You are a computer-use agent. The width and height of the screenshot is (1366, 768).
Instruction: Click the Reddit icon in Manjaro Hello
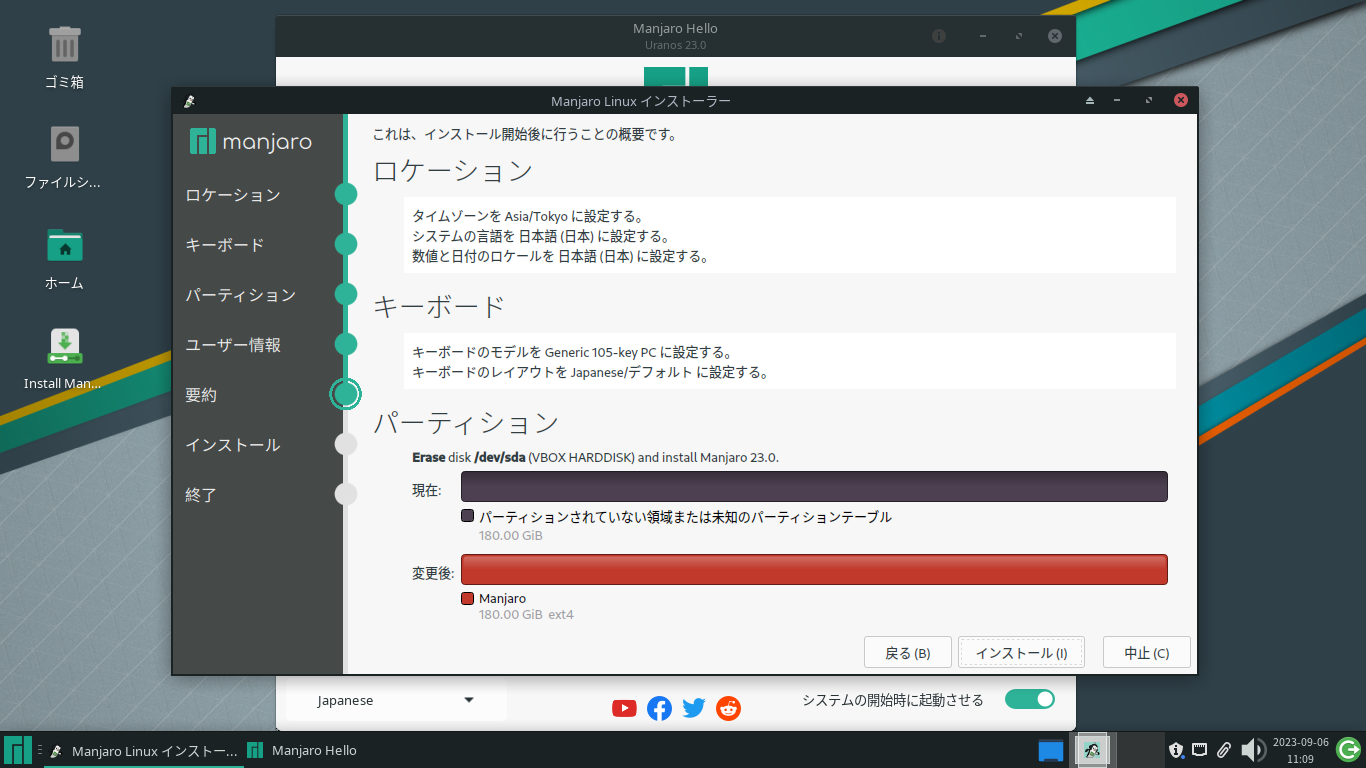729,708
